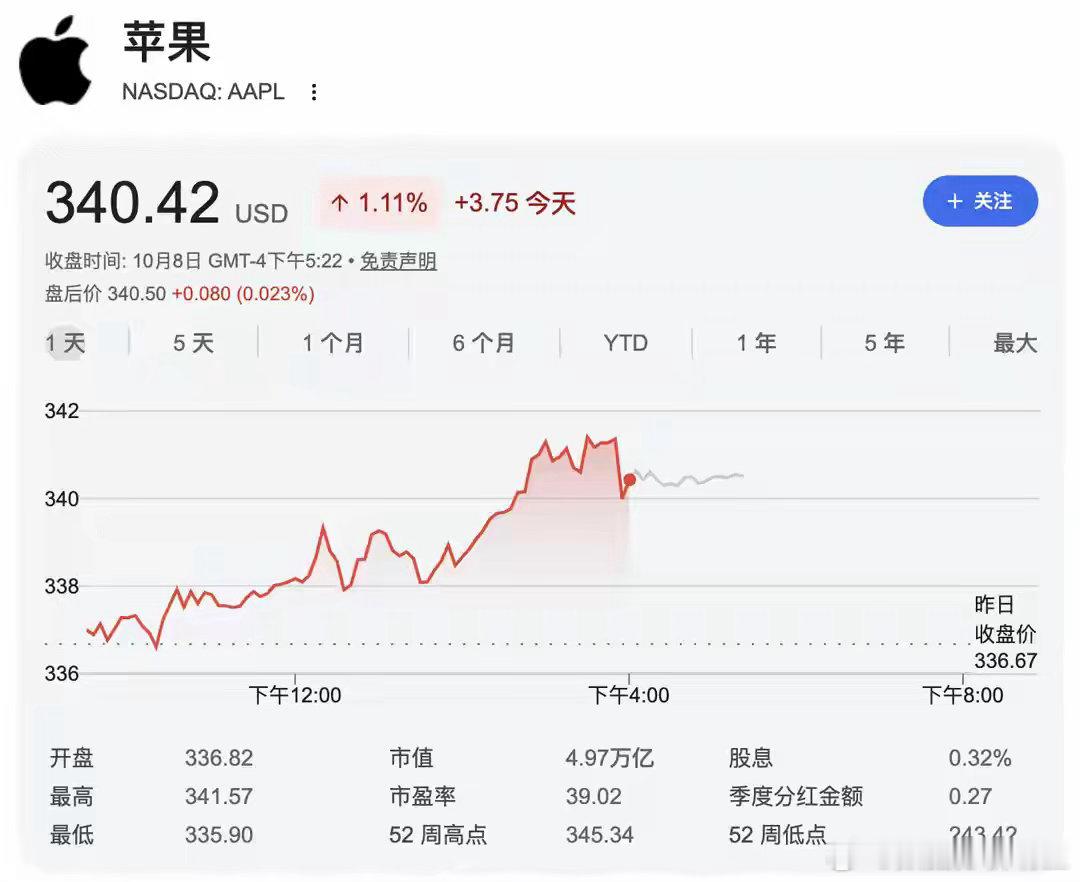Viewport: 1080px width, 882px height.
Task: Click the 市盈率 value 39.02
Action: (594, 797)
